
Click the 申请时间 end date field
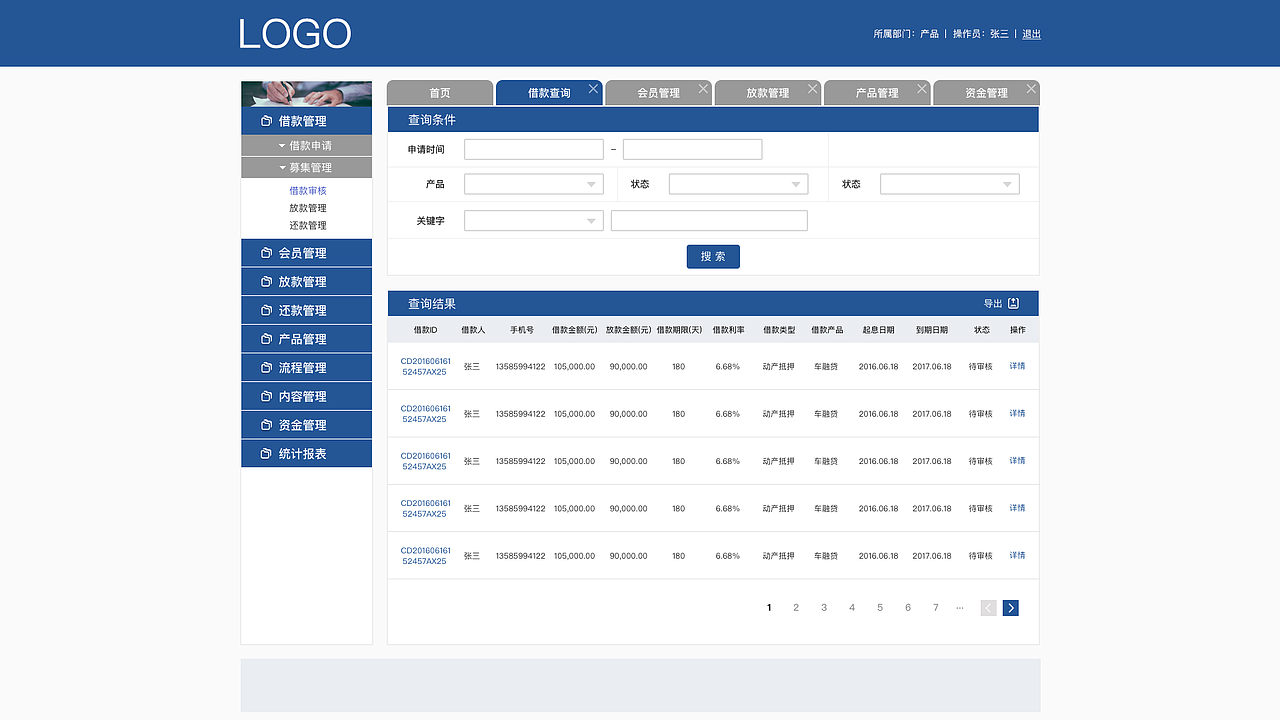(x=692, y=149)
